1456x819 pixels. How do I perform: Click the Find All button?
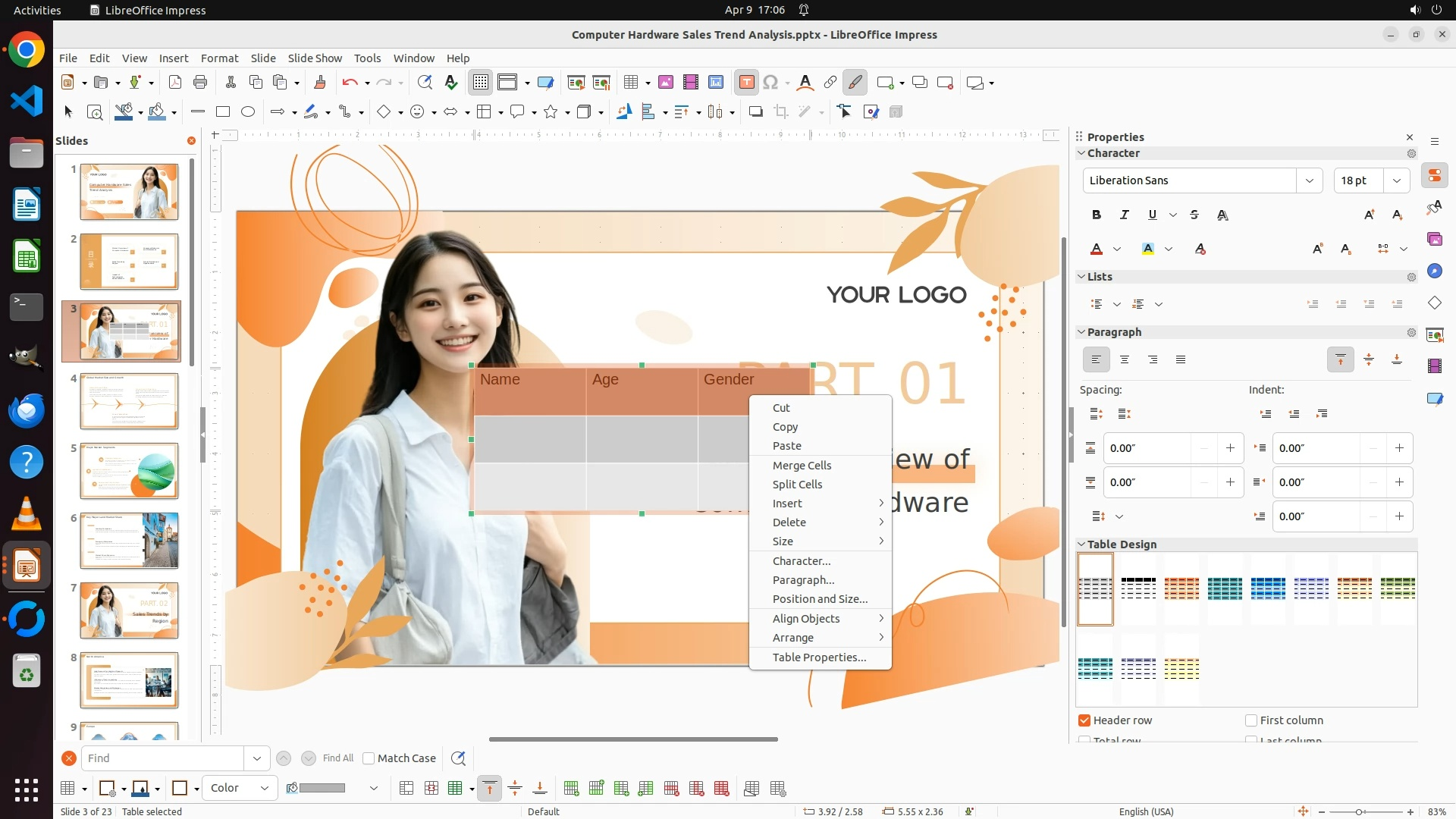pyautogui.click(x=337, y=758)
